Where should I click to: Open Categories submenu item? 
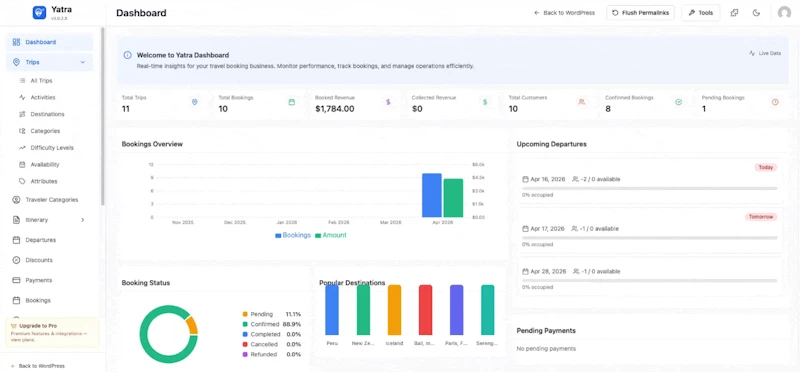[x=45, y=131]
